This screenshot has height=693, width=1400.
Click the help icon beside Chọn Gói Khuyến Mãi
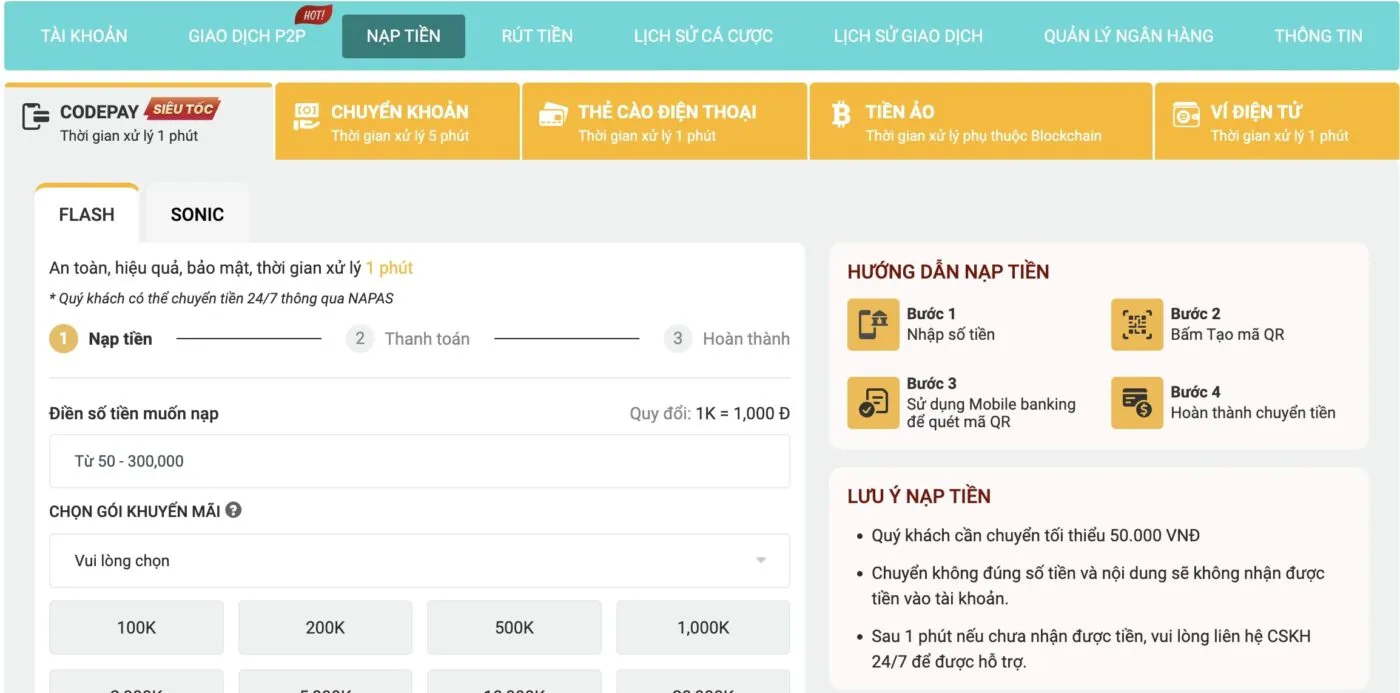[234, 510]
